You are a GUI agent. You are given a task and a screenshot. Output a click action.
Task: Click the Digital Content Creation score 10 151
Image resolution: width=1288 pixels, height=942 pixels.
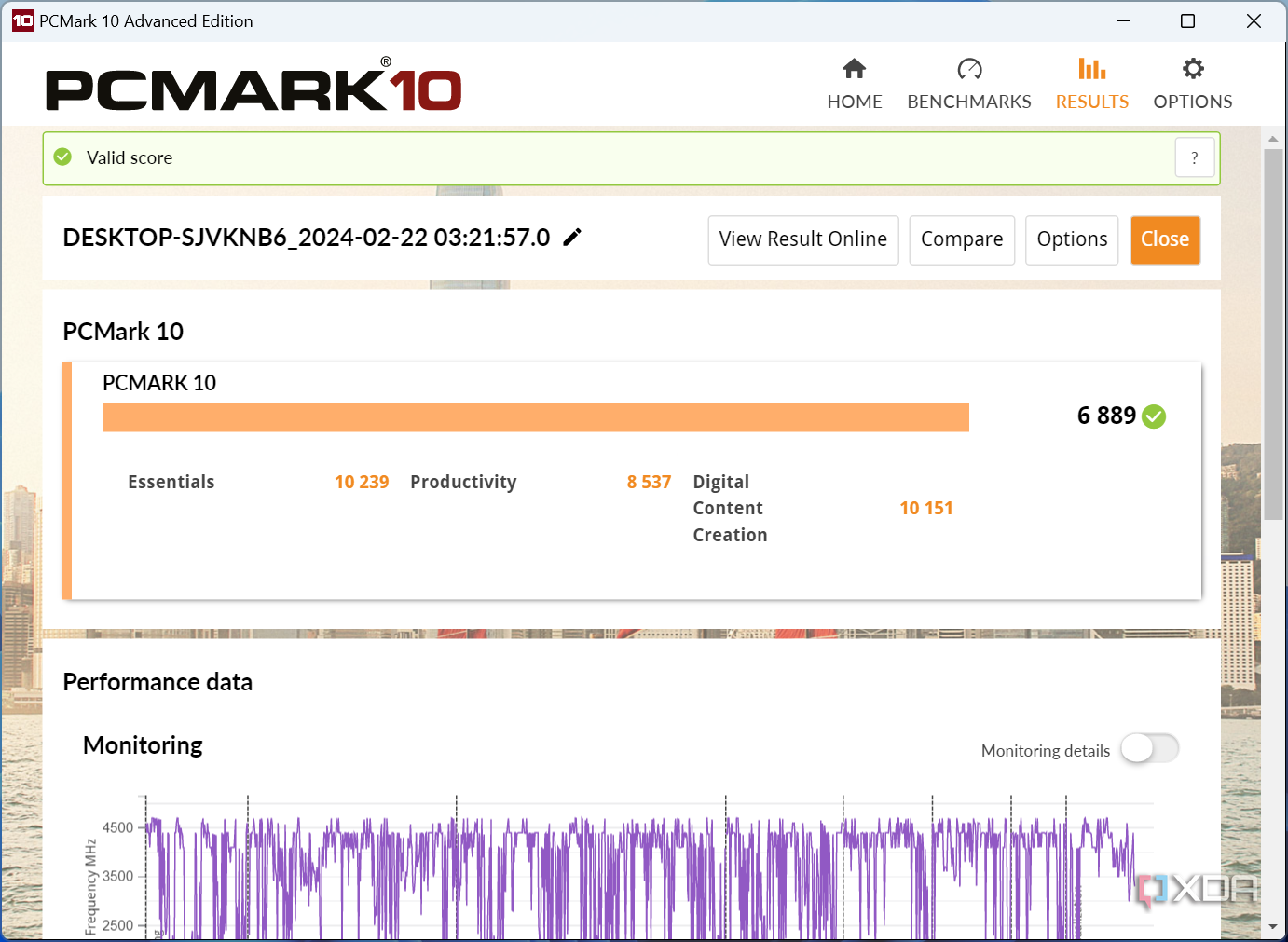click(x=926, y=508)
